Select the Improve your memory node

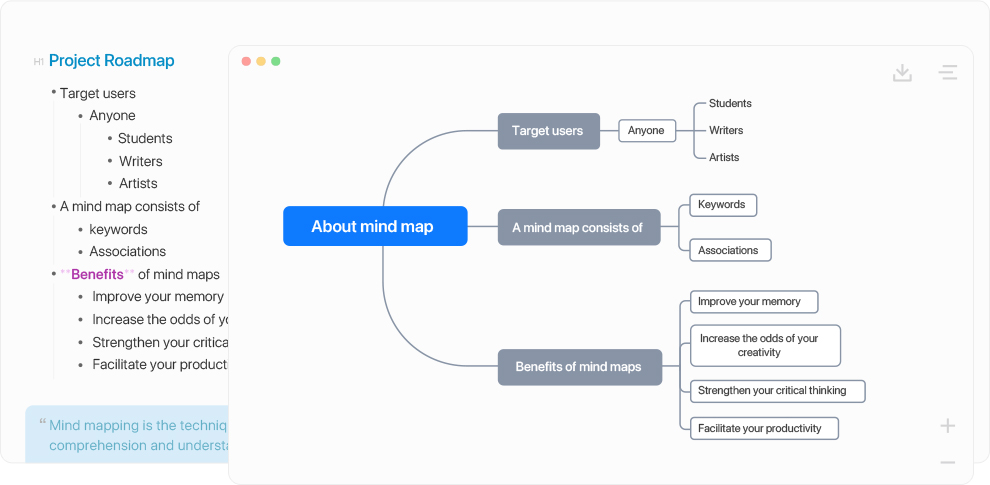pyautogui.click(x=754, y=302)
